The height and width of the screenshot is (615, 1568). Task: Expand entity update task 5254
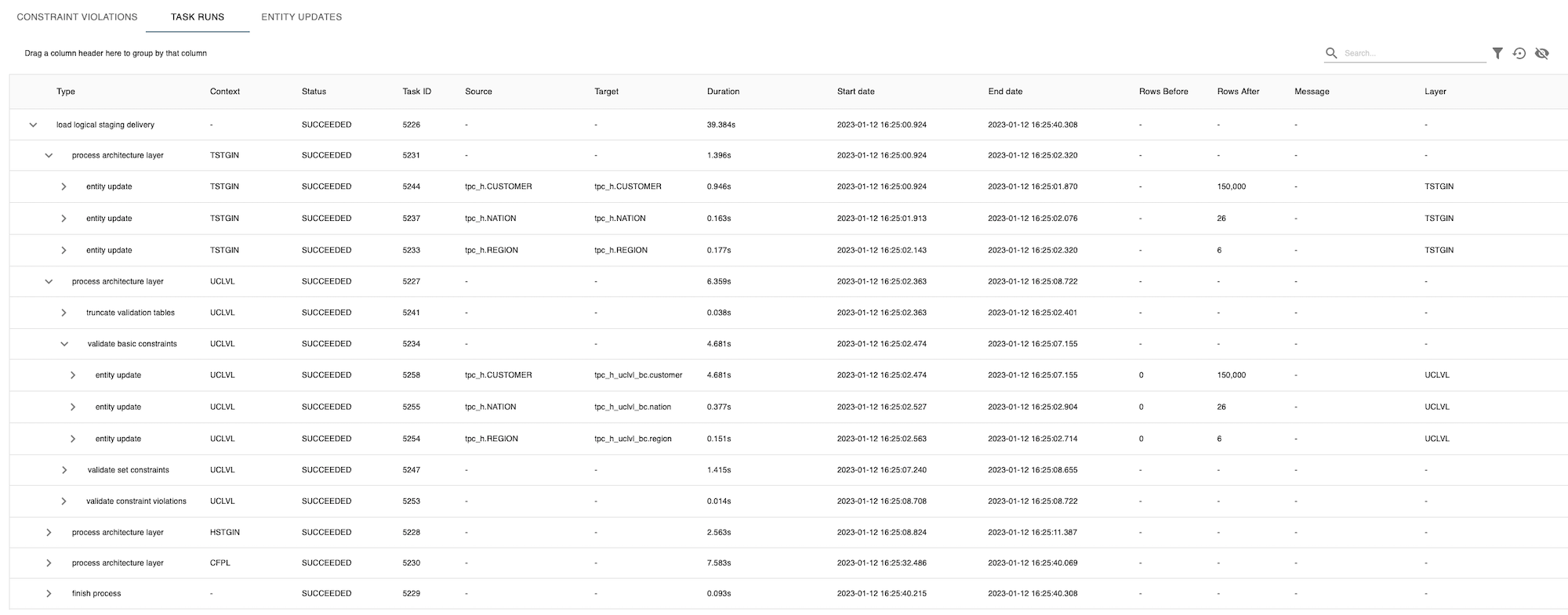73,439
